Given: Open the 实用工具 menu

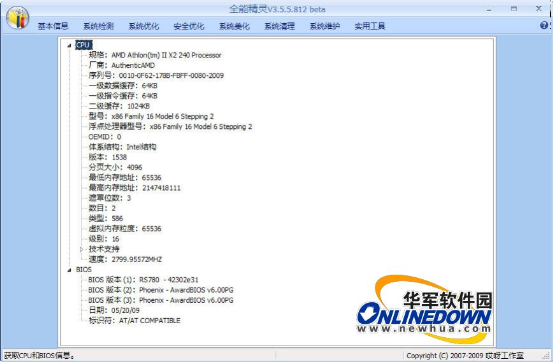Looking at the screenshot, I should coord(370,26).
